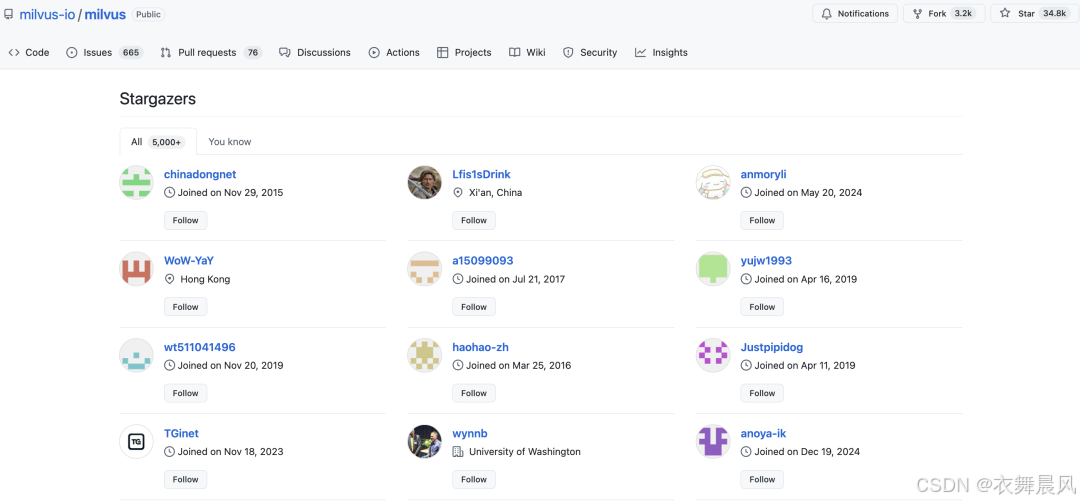Follow user a15099093

474,307
